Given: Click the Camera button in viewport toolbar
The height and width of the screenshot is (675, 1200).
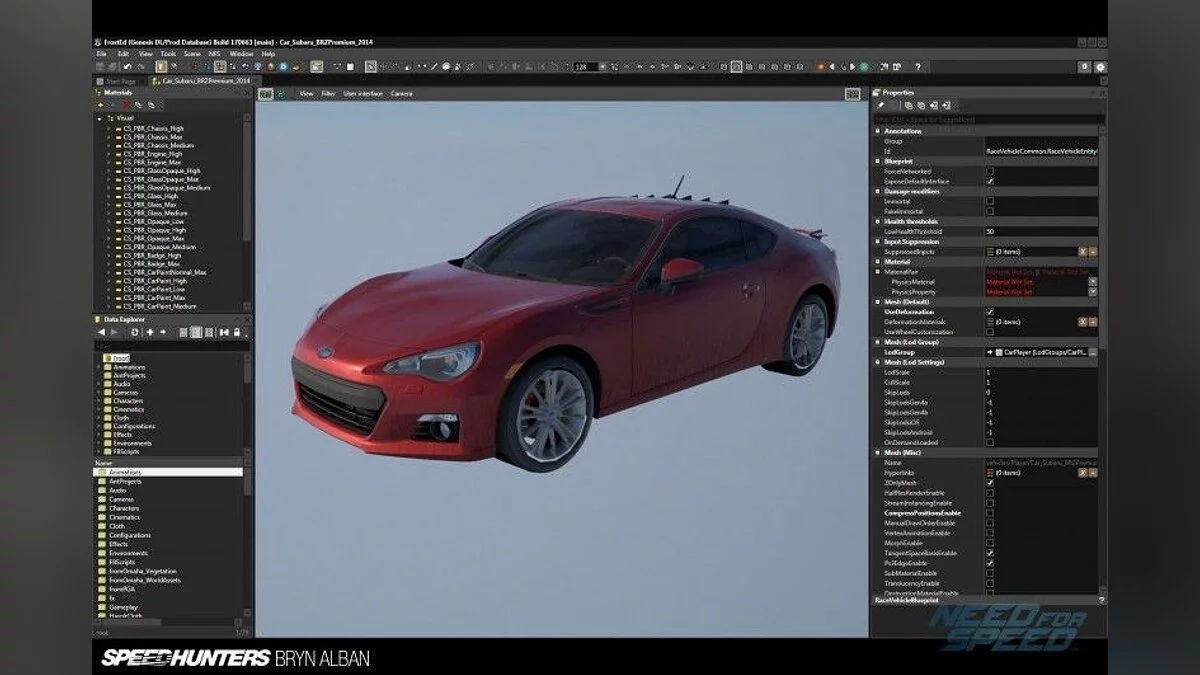Looking at the screenshot, I should (x=401, y=93).
